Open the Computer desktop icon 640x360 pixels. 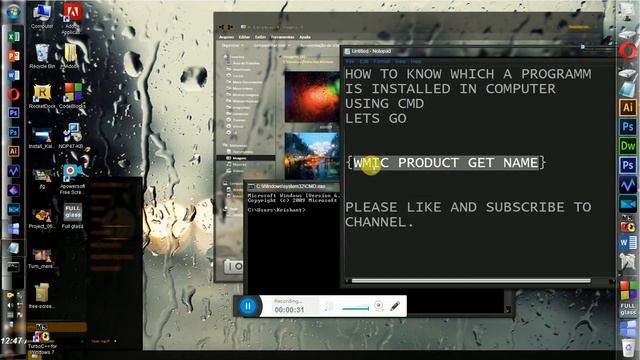[42, 16]
